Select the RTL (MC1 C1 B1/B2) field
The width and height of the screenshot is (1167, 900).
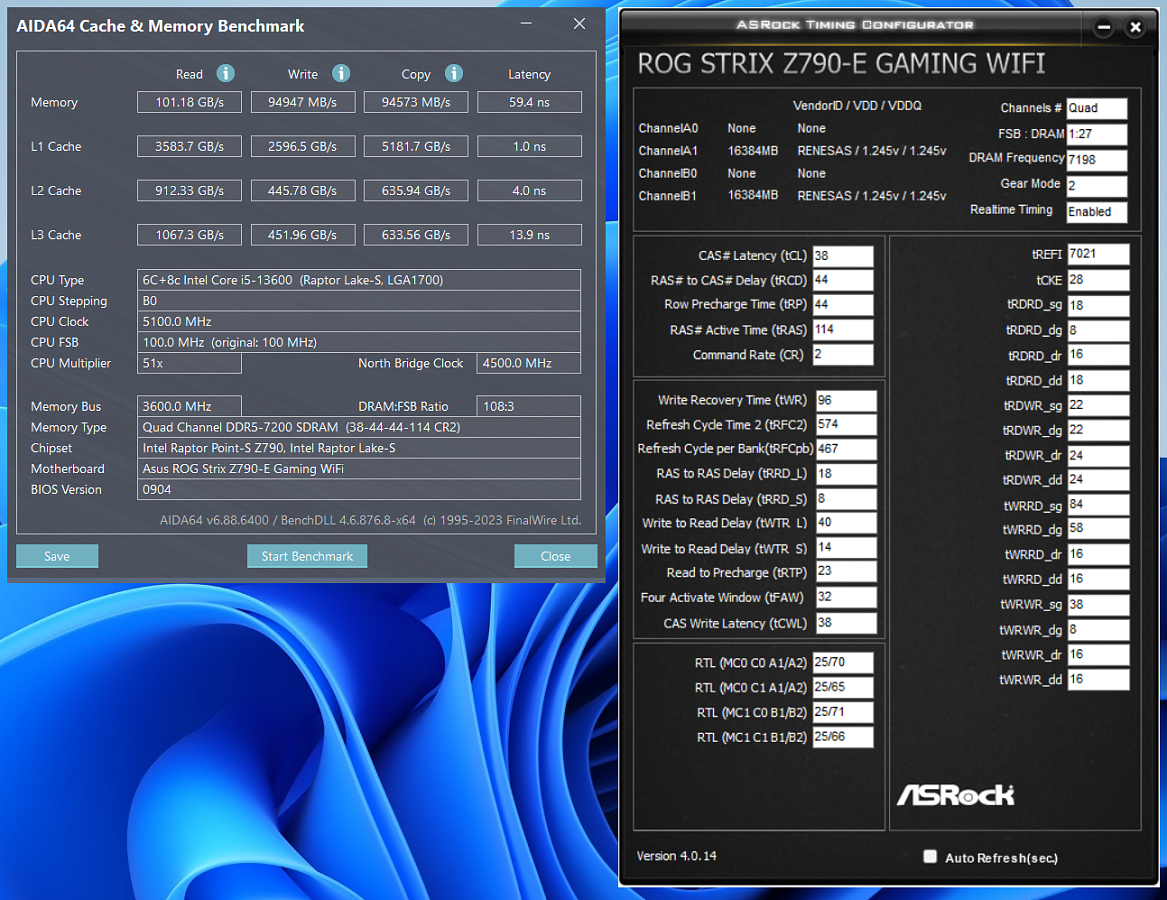843,737
